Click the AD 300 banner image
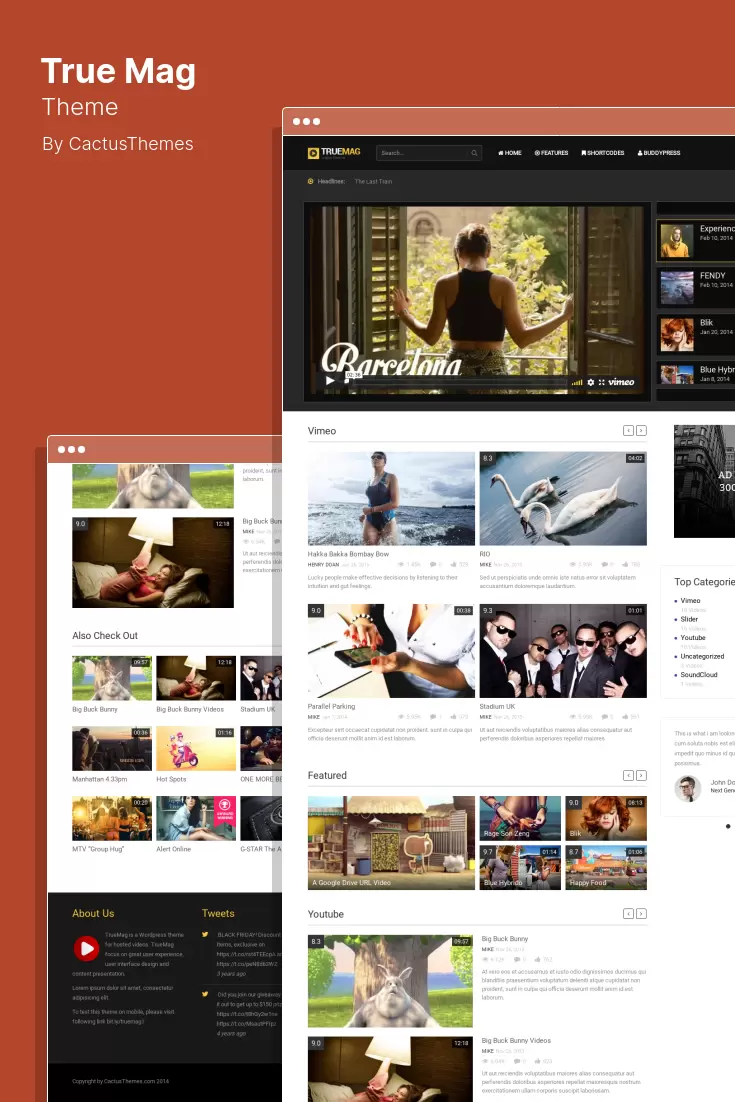Viewport: 735px width, 1102px height. tap(704, 481)
